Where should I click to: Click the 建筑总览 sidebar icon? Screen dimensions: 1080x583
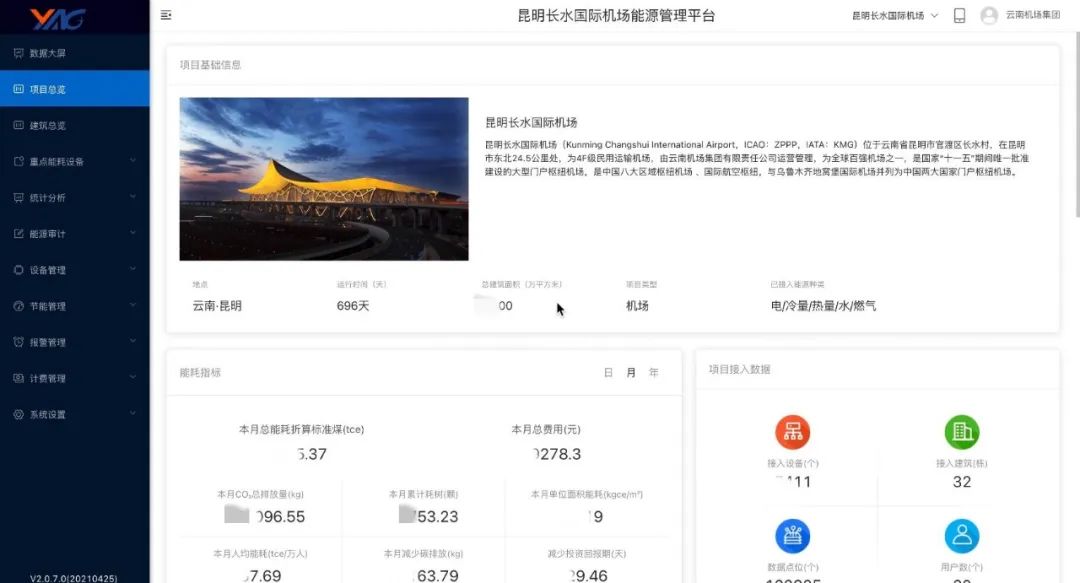19,125
